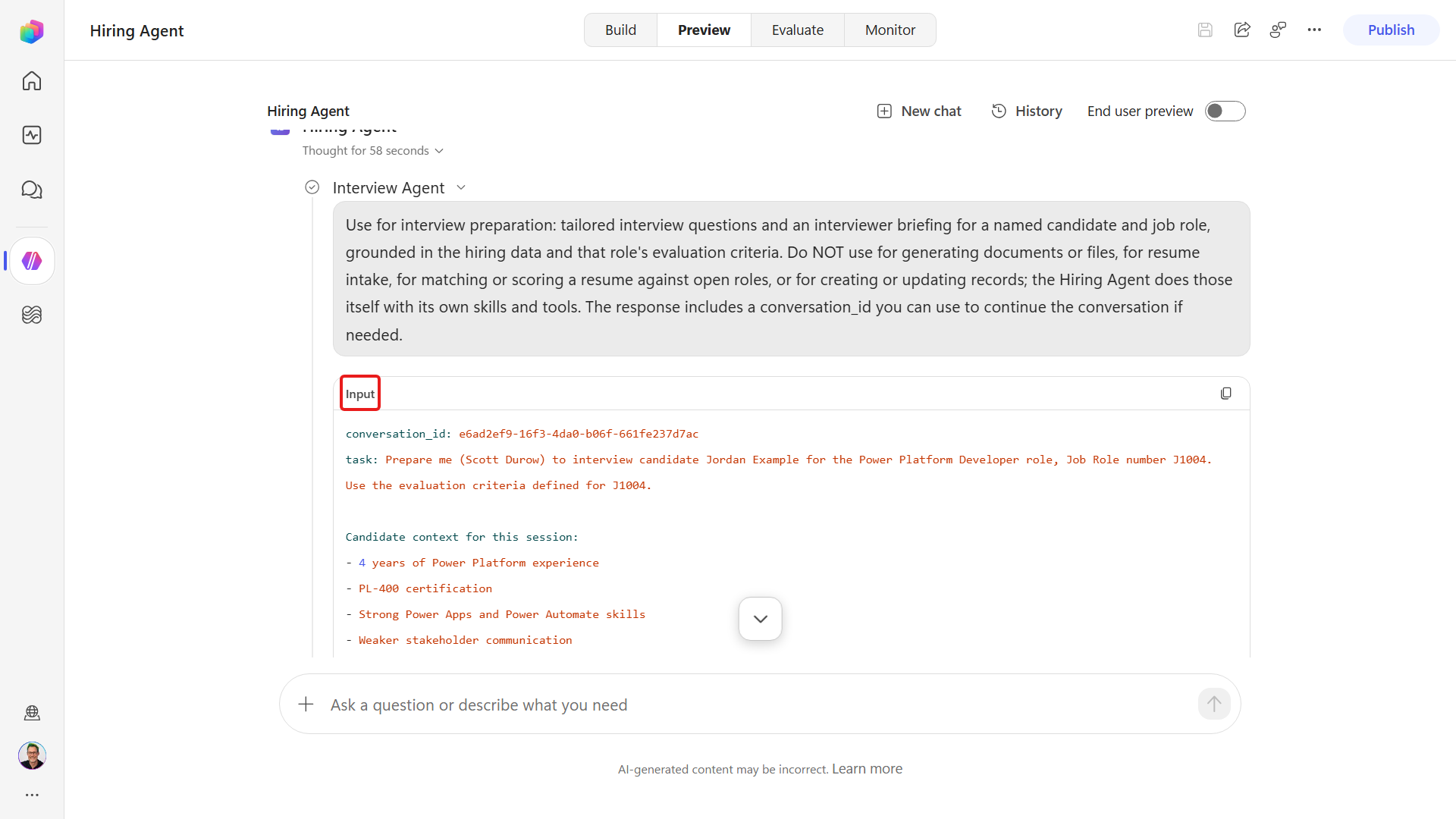Start a New chat
Image resolution: width=1456 pixels, height=819 pixels.
tap(918, 111)
